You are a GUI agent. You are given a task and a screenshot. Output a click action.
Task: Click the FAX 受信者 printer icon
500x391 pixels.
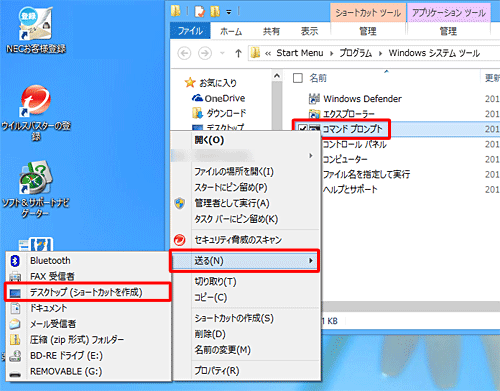coord(15,277)
